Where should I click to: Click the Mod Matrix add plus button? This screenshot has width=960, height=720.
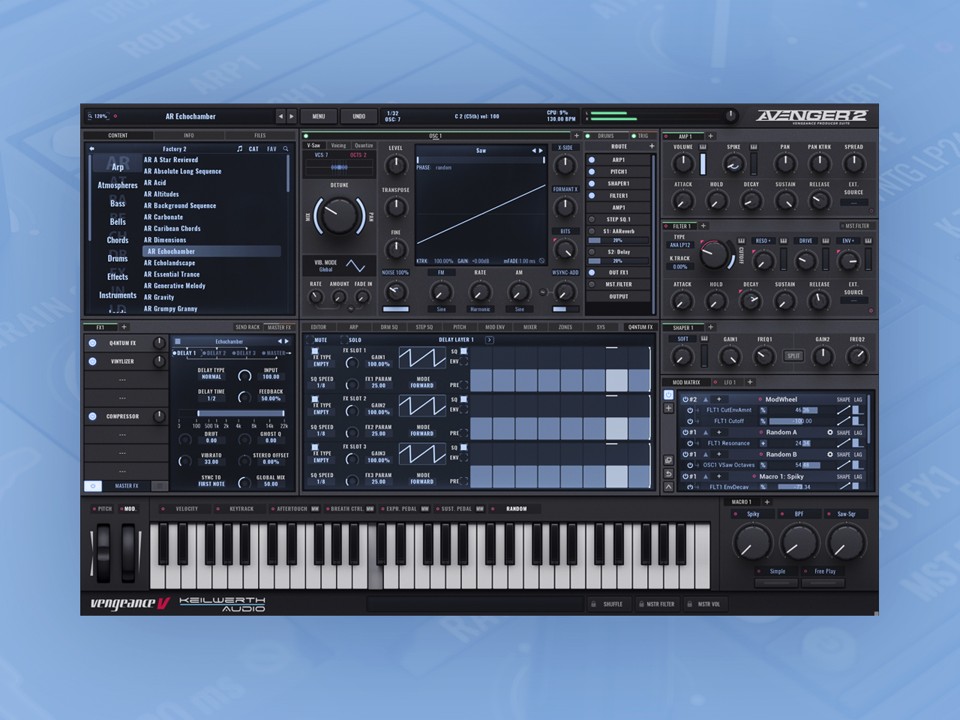[668, 408]
